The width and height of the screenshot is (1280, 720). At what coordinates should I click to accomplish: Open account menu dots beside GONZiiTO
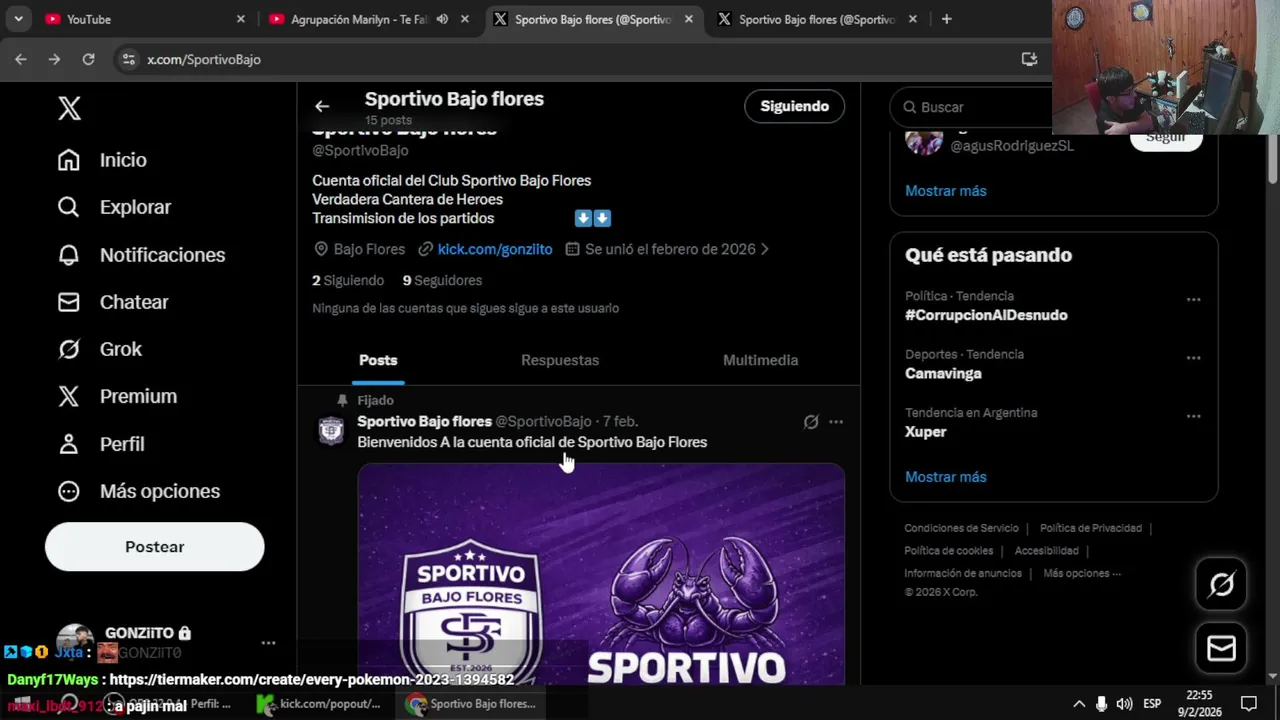pyautogui.click(x=268, y=643)
